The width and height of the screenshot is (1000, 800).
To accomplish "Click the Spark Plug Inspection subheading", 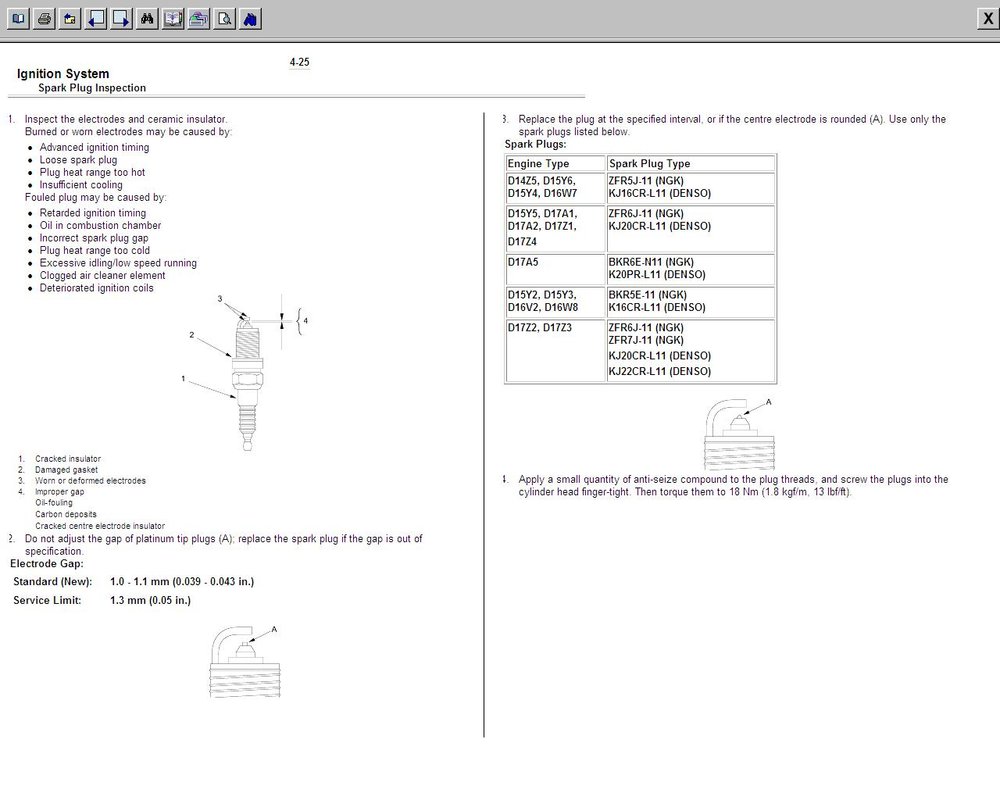I will (x=92, y=88).
